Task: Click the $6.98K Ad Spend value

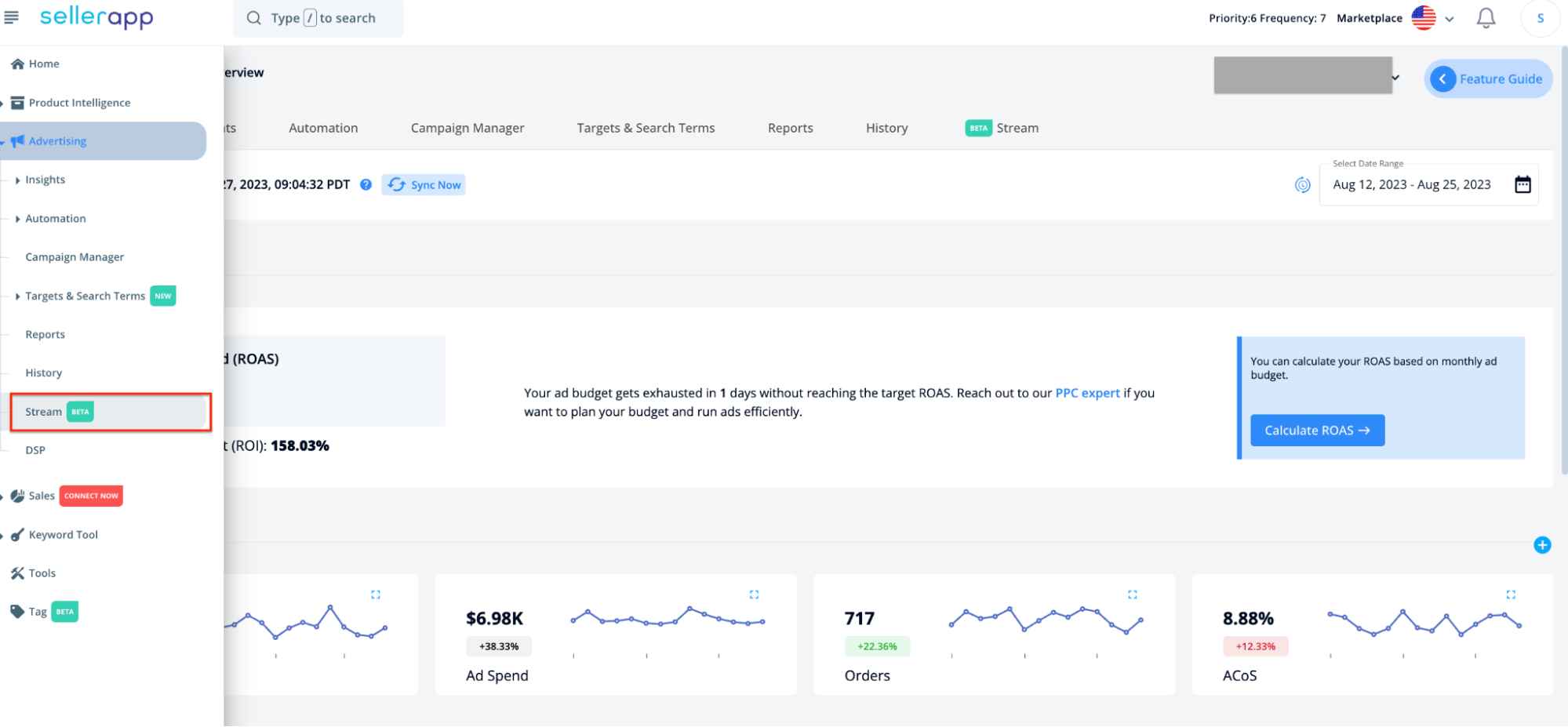Action: [x=494, y=618]
